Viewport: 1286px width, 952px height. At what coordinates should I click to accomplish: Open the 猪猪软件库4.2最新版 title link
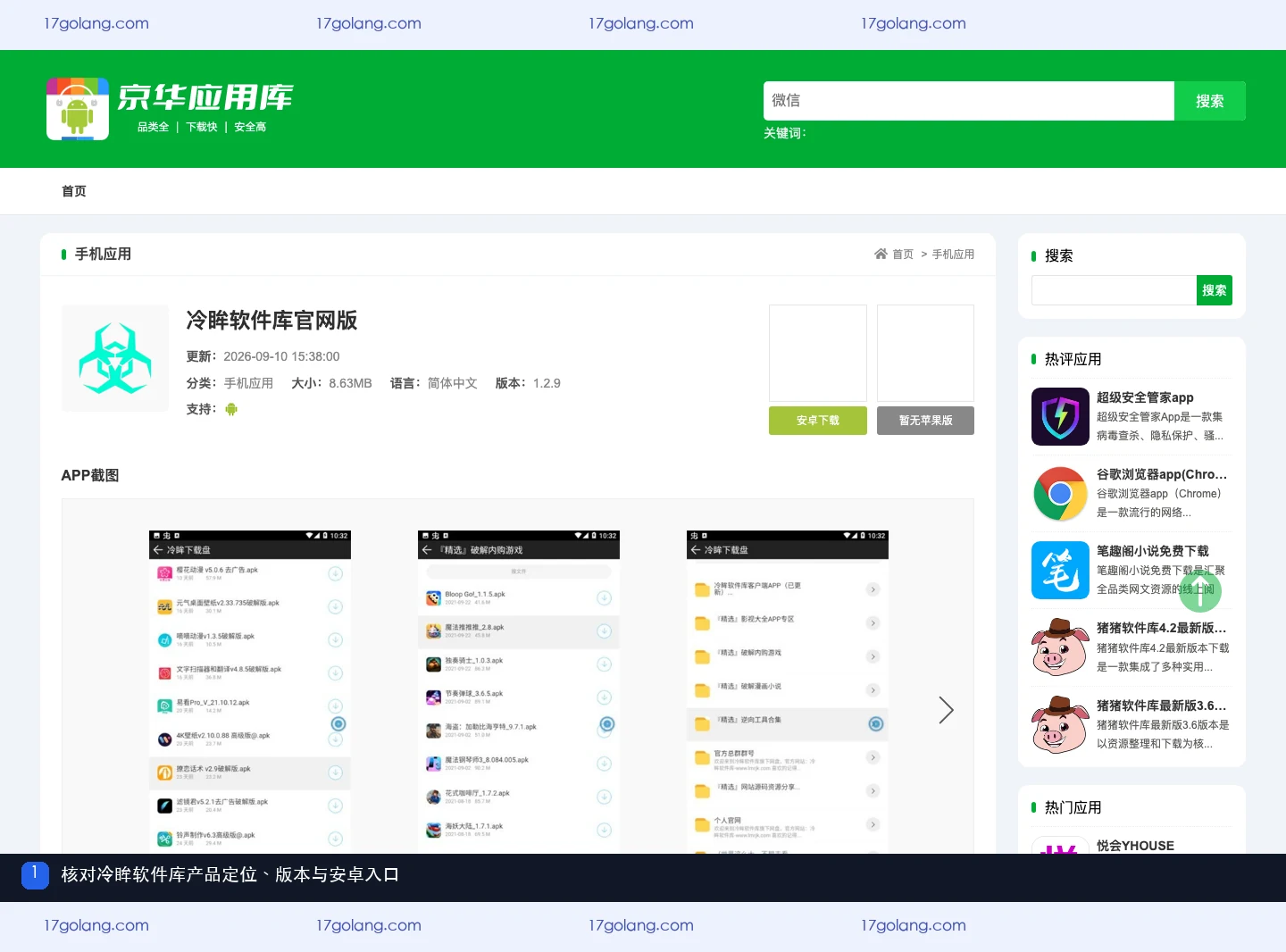click(x=1162, y=628)
